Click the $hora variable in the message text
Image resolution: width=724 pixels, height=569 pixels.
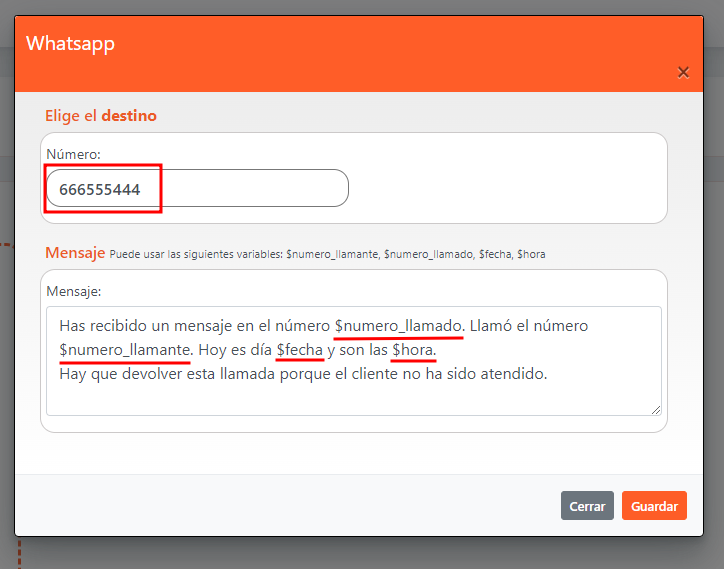tap(413, 350)
